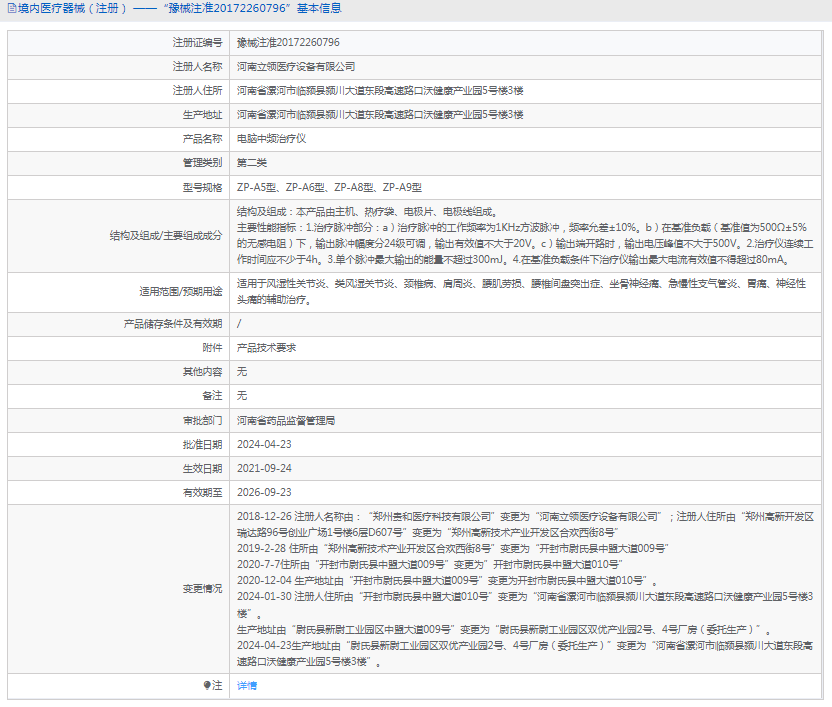Click the 生效日期 row label
The height and width of the screenshot is (707, 832).
(202, 469)
